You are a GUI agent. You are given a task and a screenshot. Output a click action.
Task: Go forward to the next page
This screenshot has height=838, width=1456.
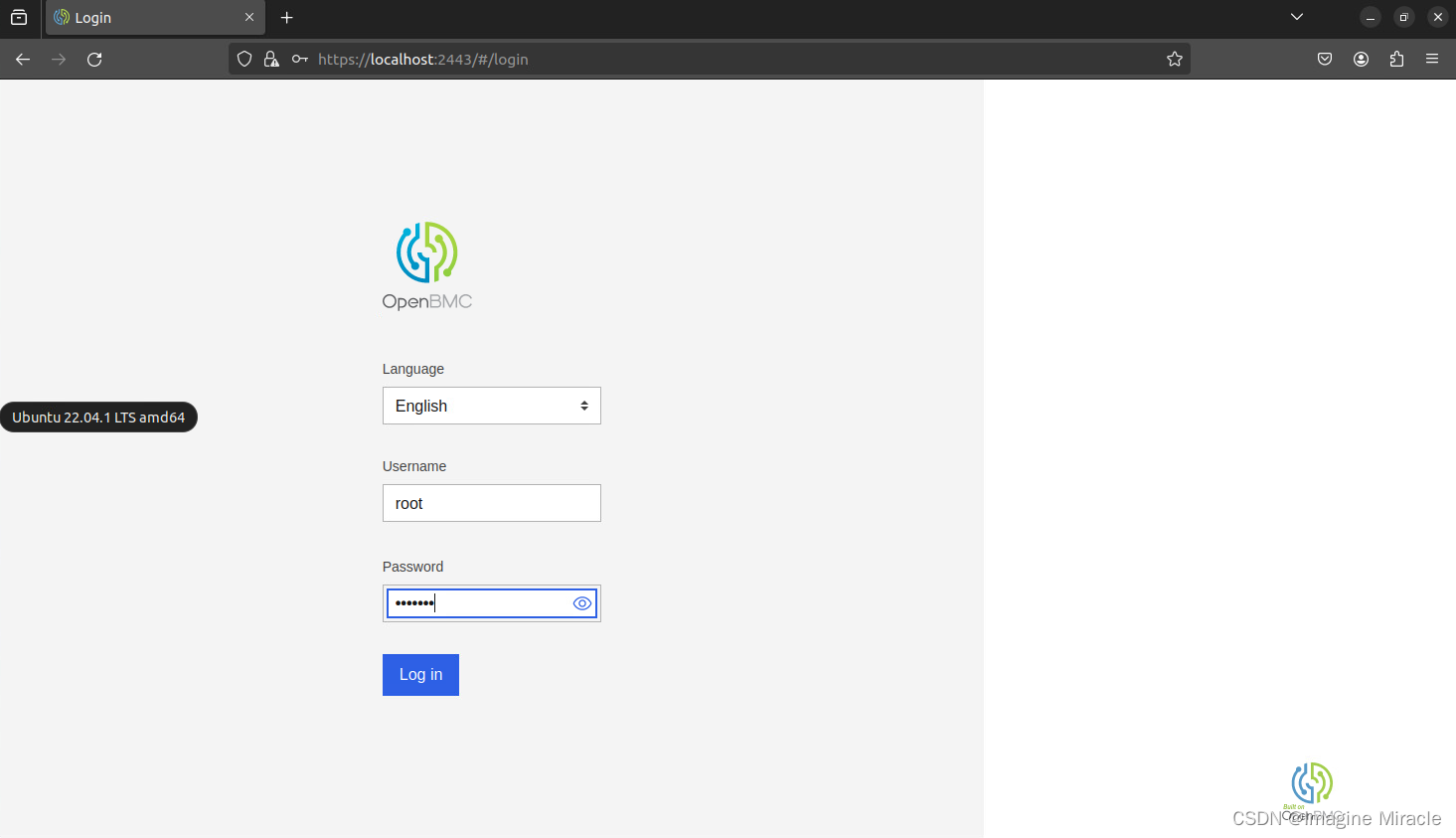click(59, 60)
